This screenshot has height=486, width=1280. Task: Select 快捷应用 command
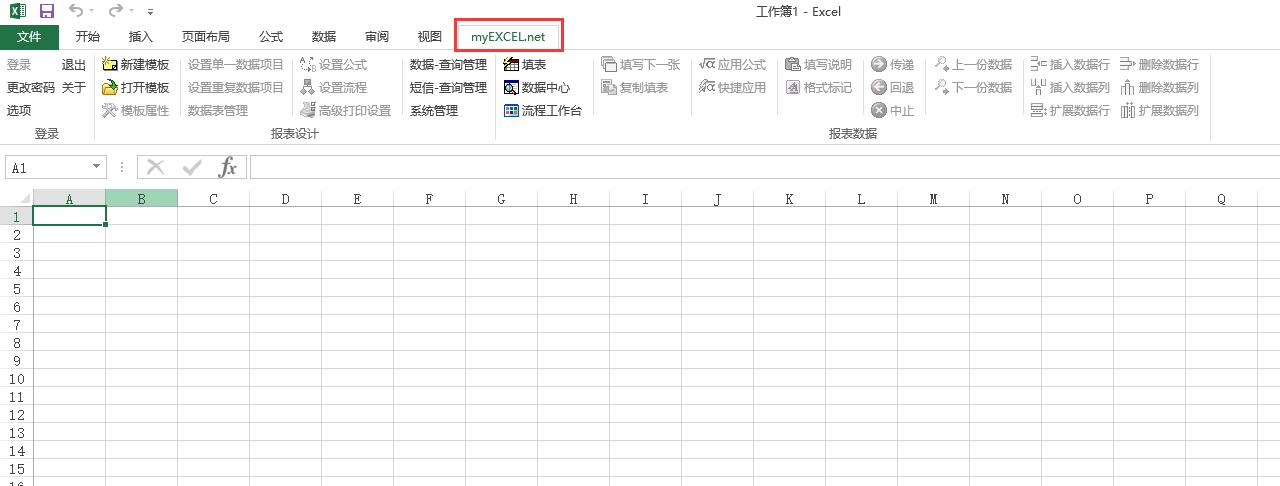coord(733,88)
